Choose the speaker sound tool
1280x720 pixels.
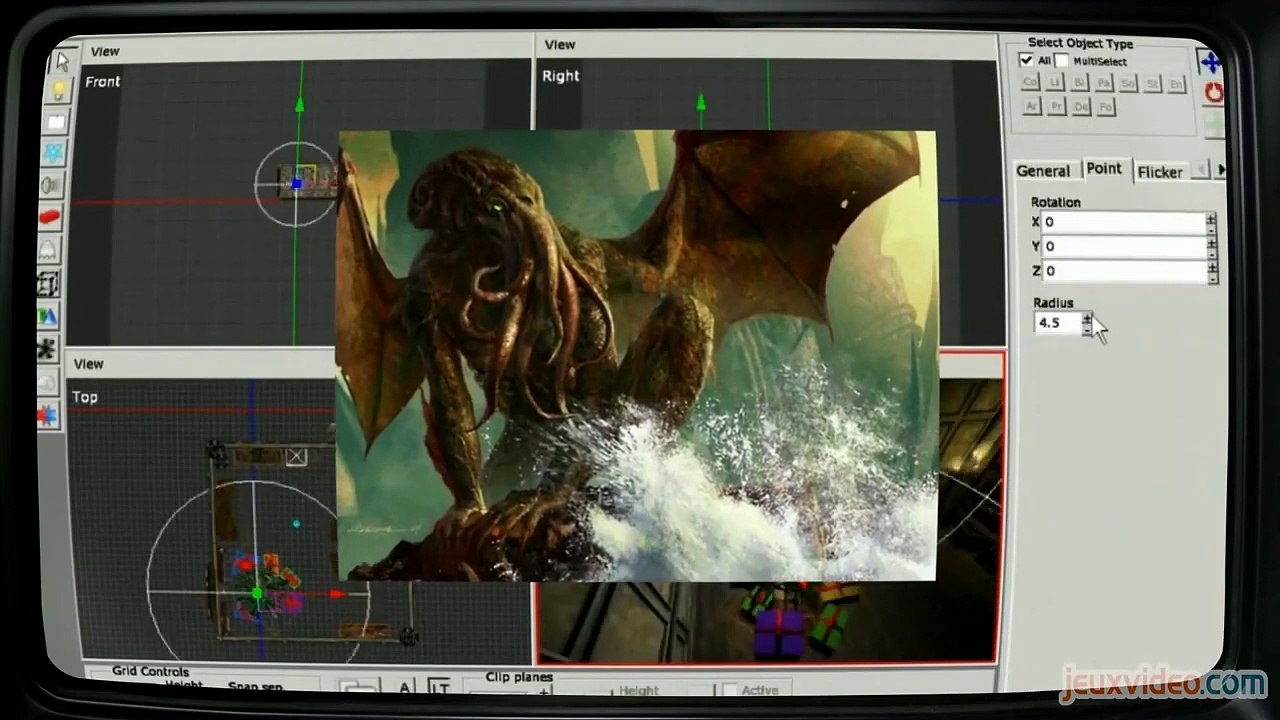tap(51, 184)
